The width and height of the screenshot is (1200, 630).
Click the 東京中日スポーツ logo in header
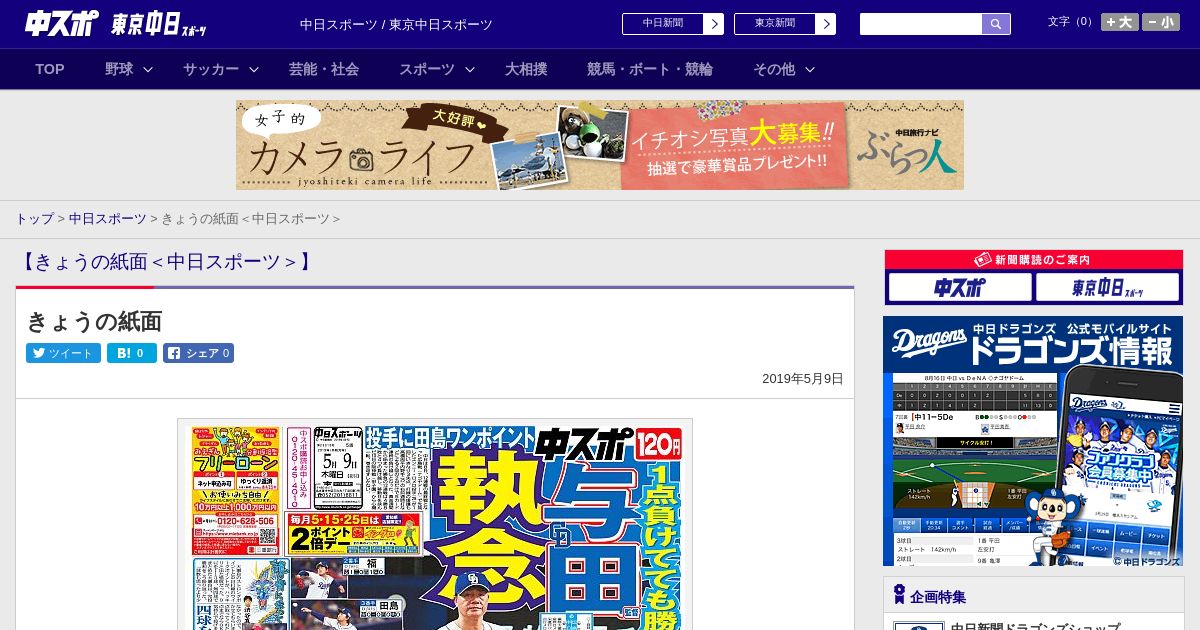point(159,24)
